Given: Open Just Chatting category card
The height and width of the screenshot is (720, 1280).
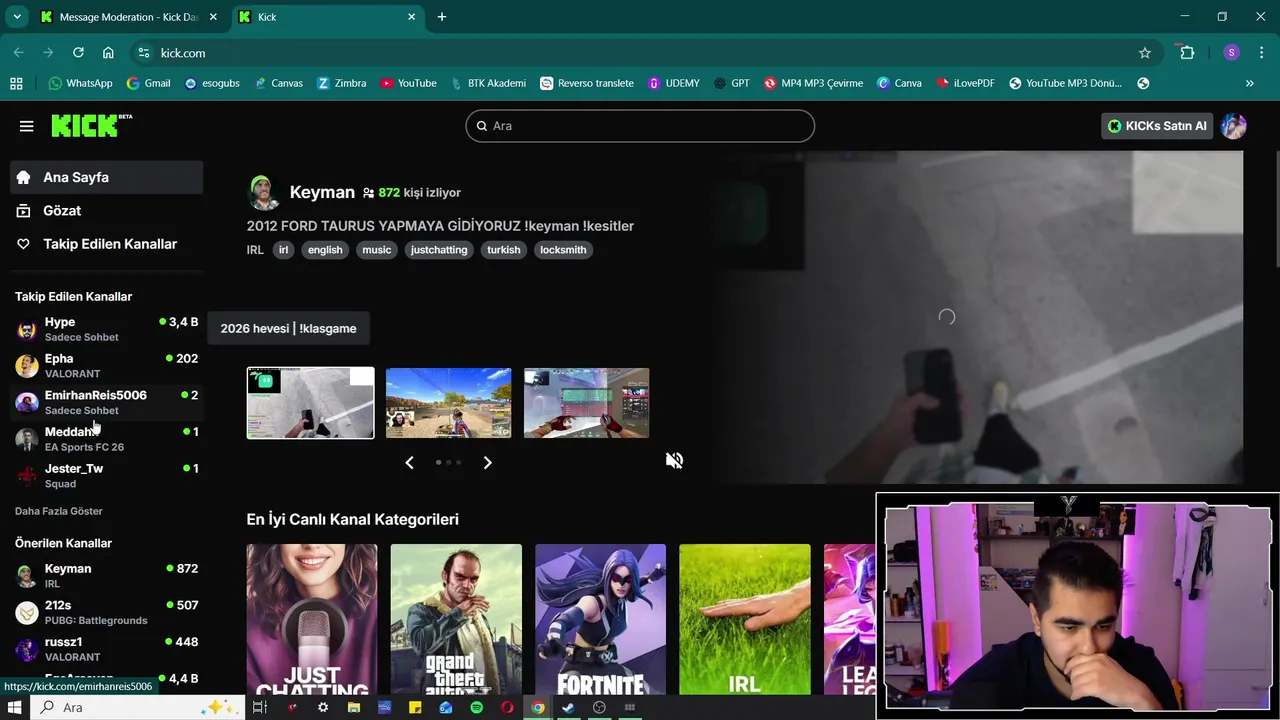Looking at the screenshot, I should (312, 619).
